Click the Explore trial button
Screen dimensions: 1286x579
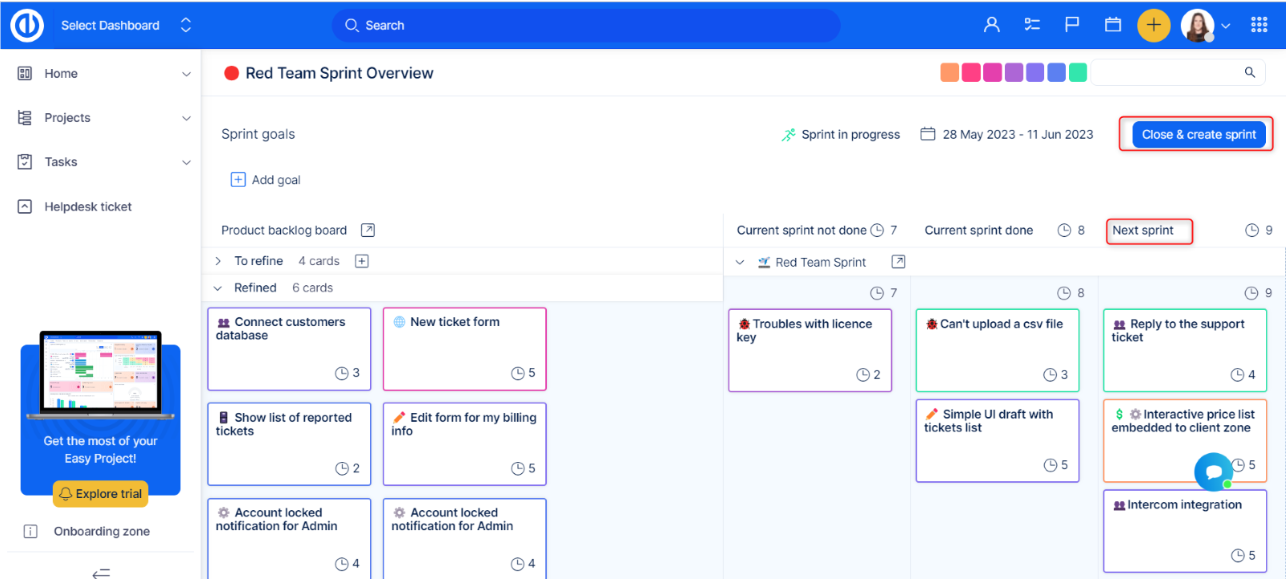click(100, 493)
